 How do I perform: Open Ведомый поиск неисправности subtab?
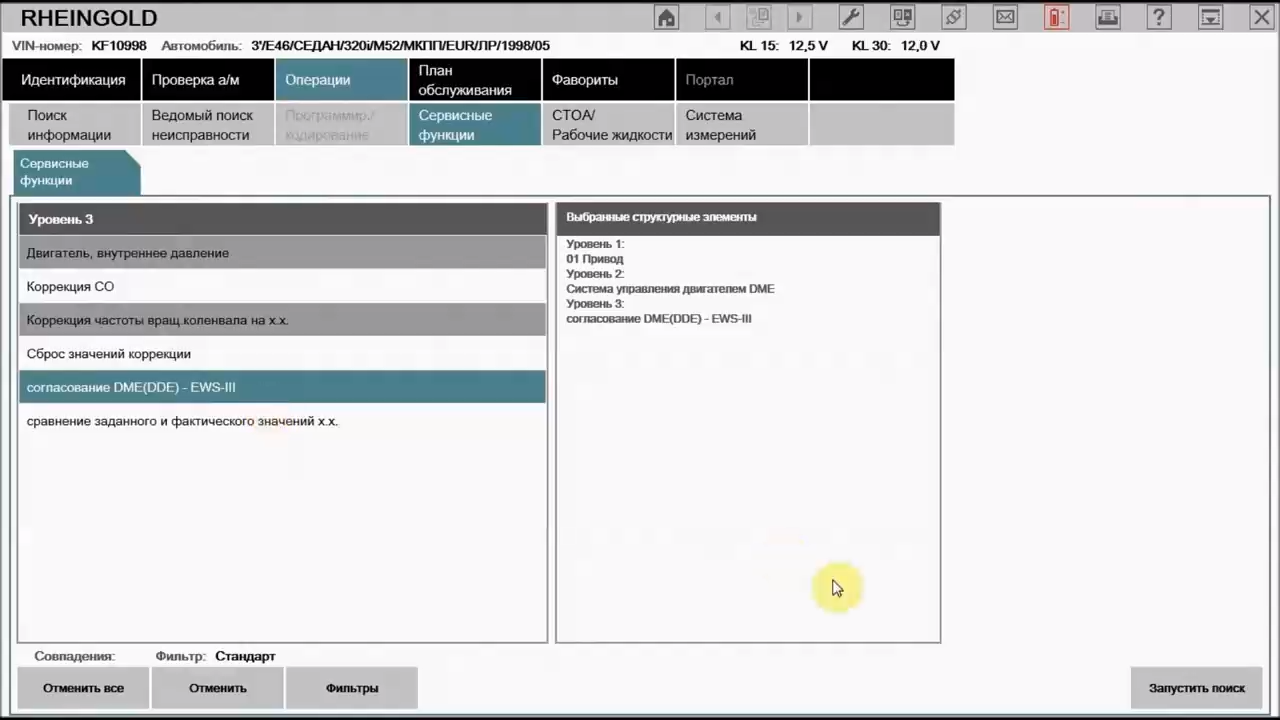point(208,125)
